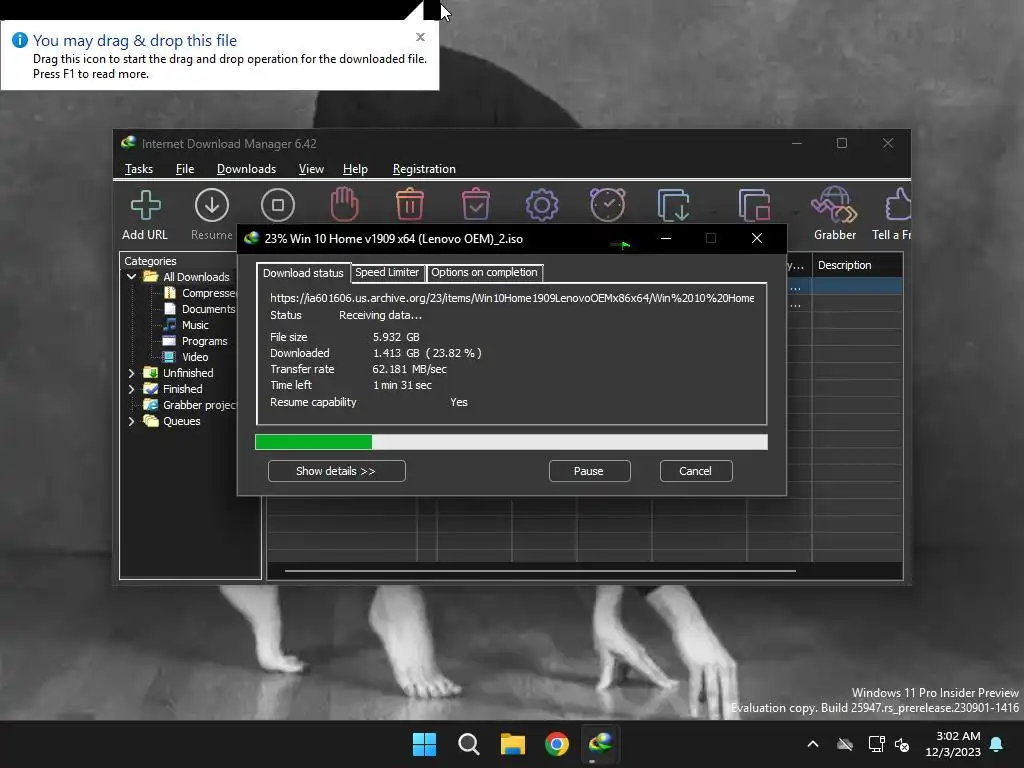1024x768 pixels.
Task: Expand the Queues category
Action: click(x=131, y=421)
